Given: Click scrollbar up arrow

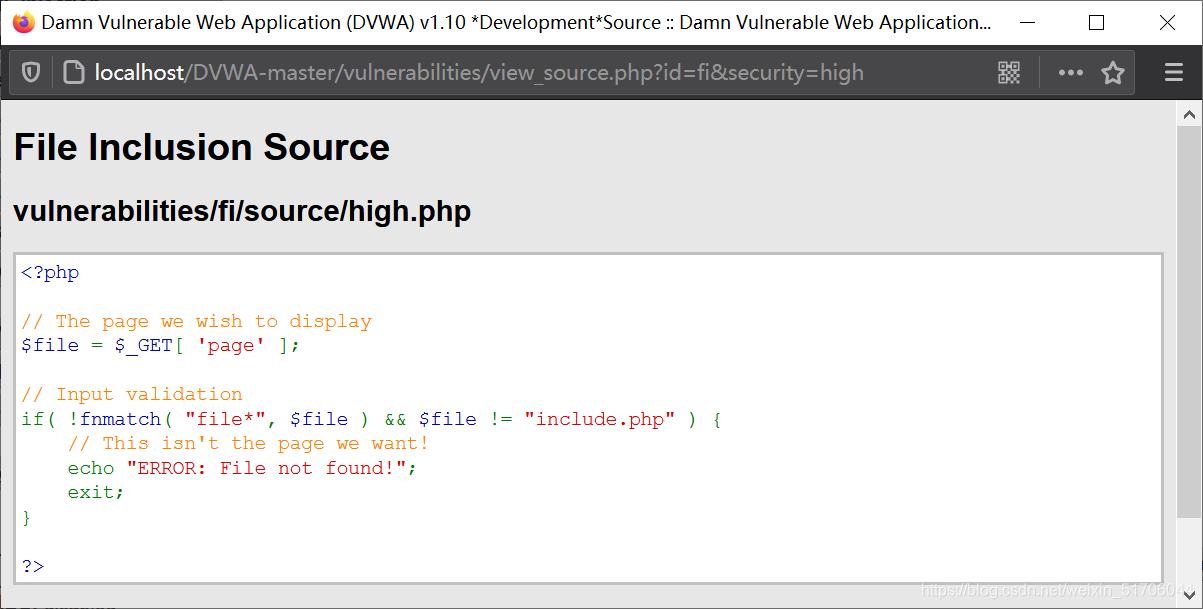Looking at the screenshot, I should pyautogui.click(x=1189, y=113).
